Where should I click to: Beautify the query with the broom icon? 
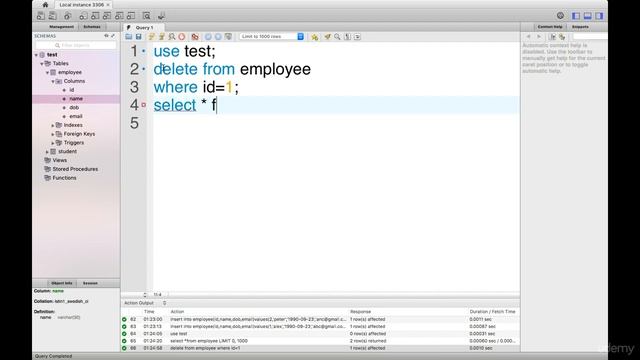pyautogui.click(x=327, y=37)
